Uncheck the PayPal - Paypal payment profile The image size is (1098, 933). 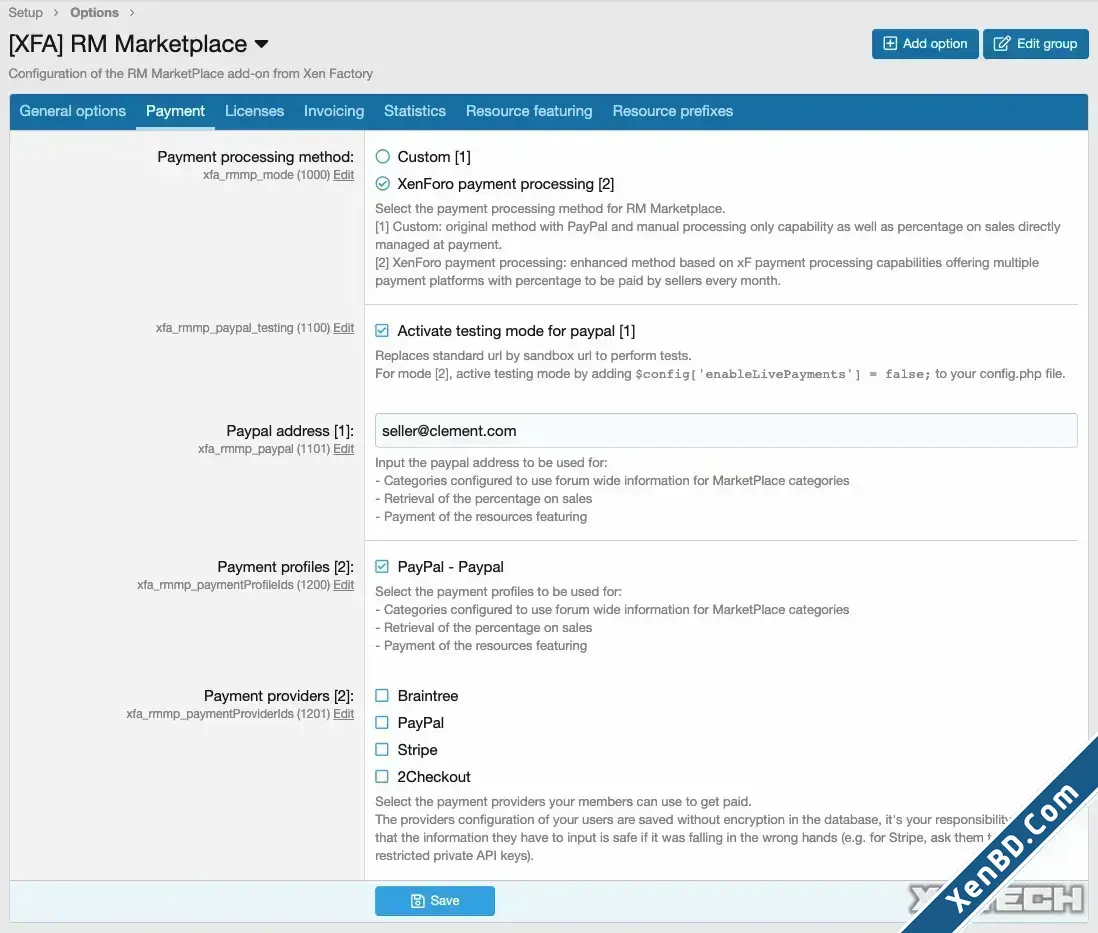click(382, 566)
